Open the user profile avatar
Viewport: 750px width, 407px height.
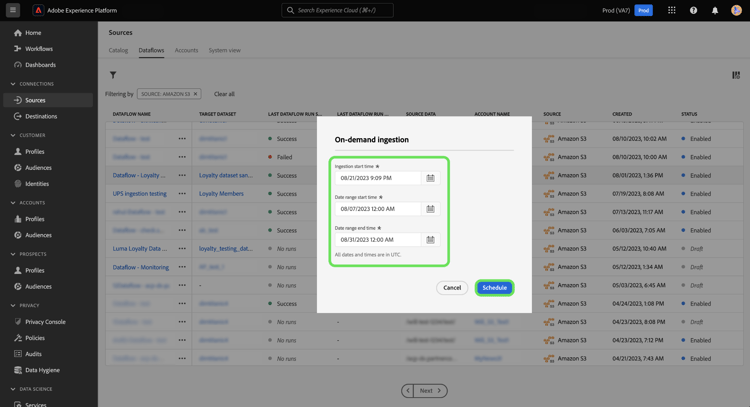(736, 10)
